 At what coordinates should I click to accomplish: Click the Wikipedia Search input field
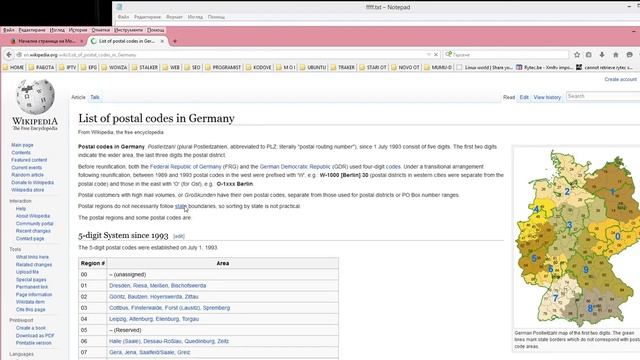(x=603, y=96)
